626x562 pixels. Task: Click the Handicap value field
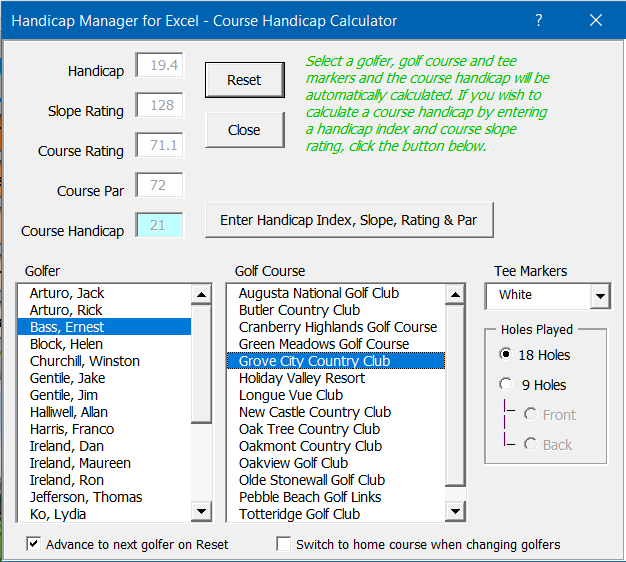point(159,65)
